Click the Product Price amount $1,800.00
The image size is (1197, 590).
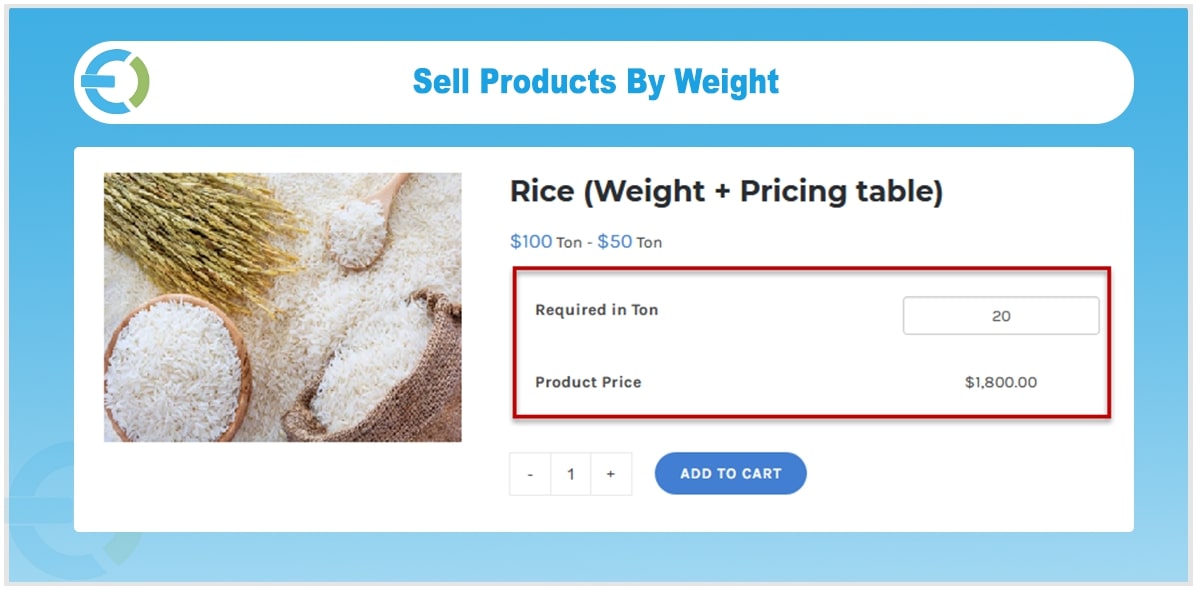click(x=1000, y=382)
